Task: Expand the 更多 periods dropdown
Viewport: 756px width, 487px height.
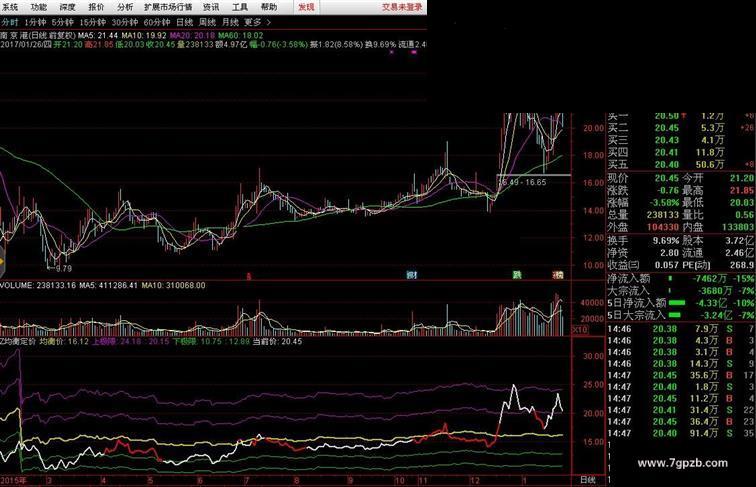Action: coord(257,22)
